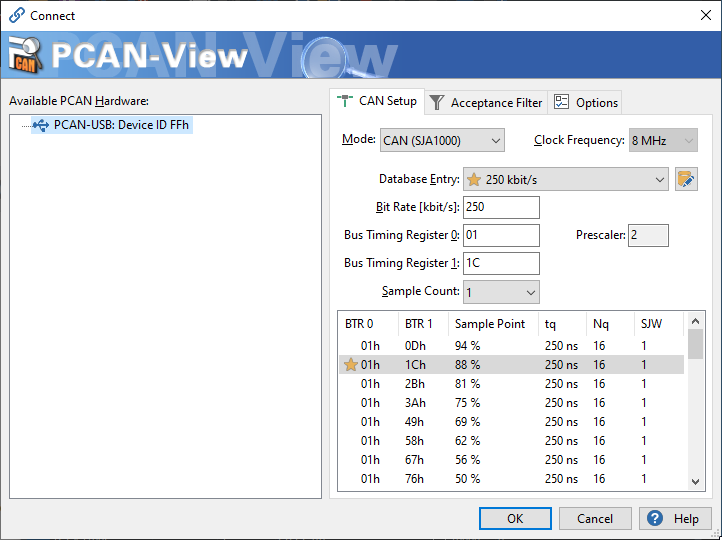Expand the Database Entry 250 kbit/s dropdown

pos(659,180)
